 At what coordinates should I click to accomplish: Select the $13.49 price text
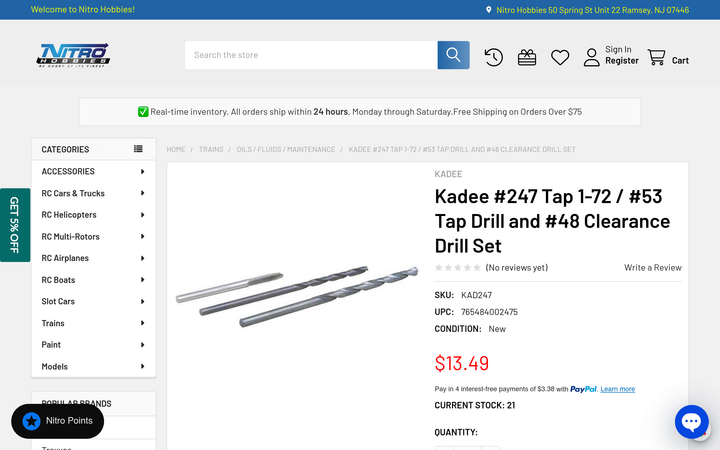click(x=461, y=363)
